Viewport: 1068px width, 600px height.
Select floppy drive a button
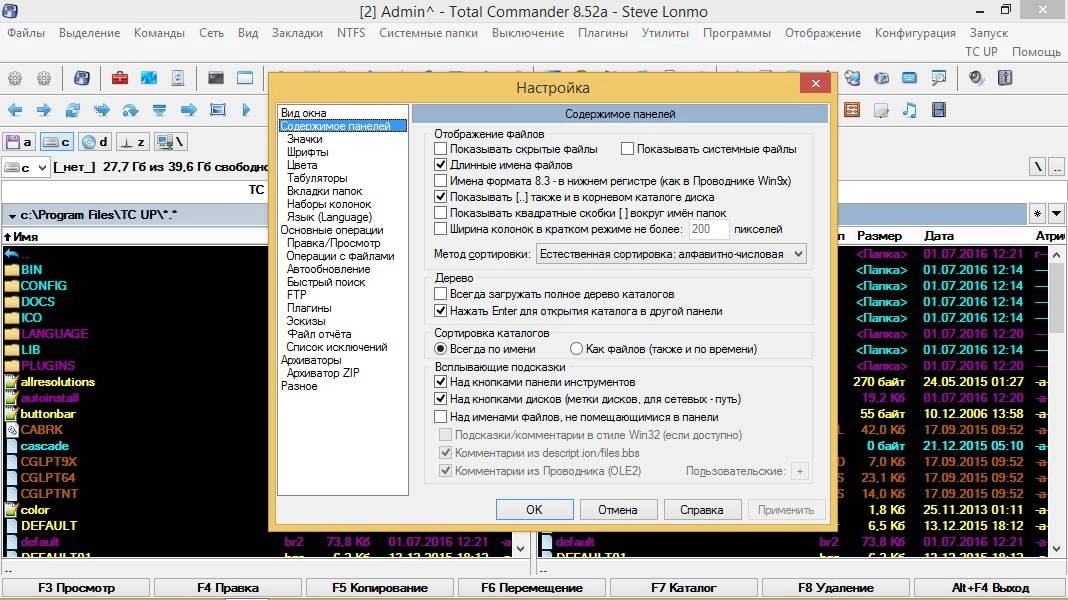point(19,142)
